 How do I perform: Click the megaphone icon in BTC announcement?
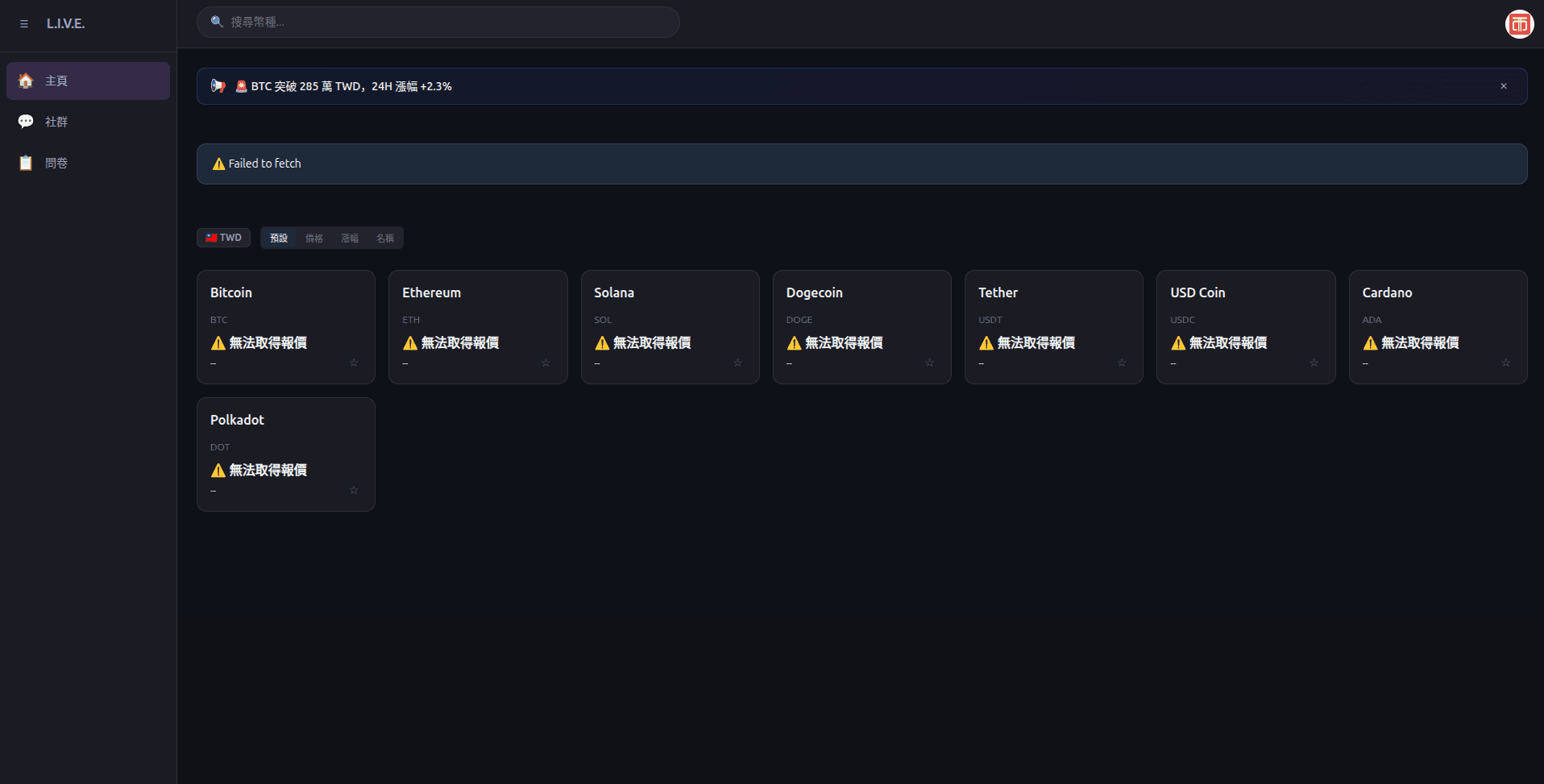(x=218, y=86)
